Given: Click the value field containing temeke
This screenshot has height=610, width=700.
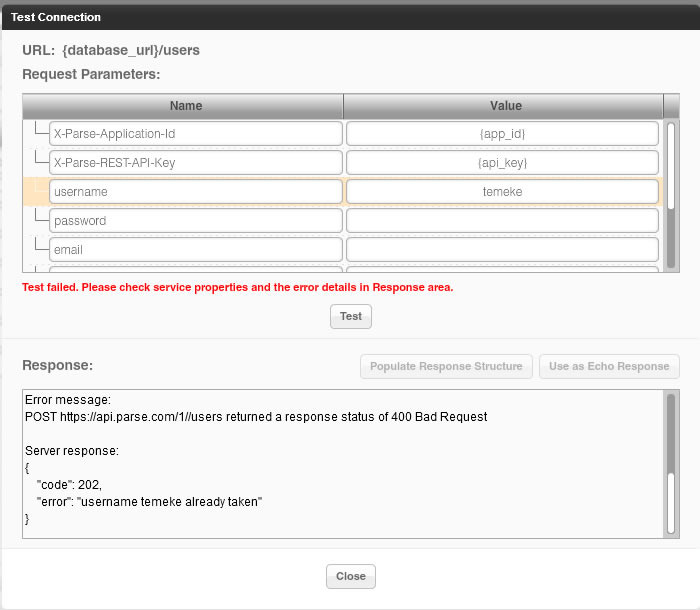Looking at the screenshot, I should pyautogui.click(x=502, y=192).
